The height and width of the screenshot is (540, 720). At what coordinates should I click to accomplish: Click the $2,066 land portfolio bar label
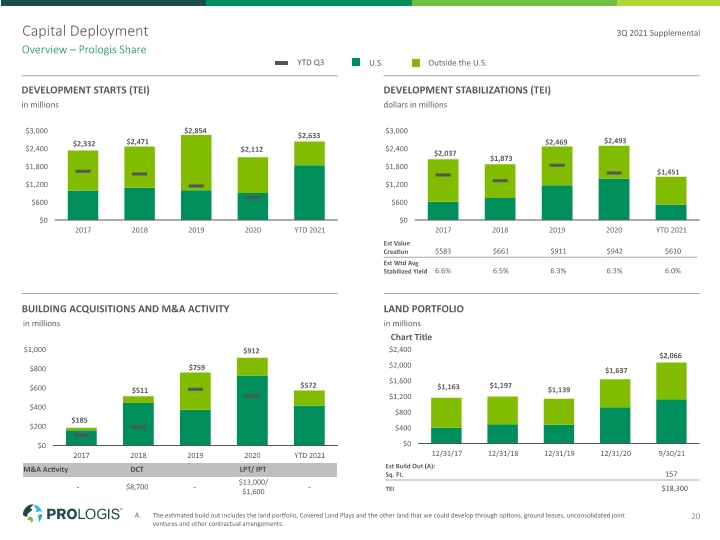tap(670, 356)
